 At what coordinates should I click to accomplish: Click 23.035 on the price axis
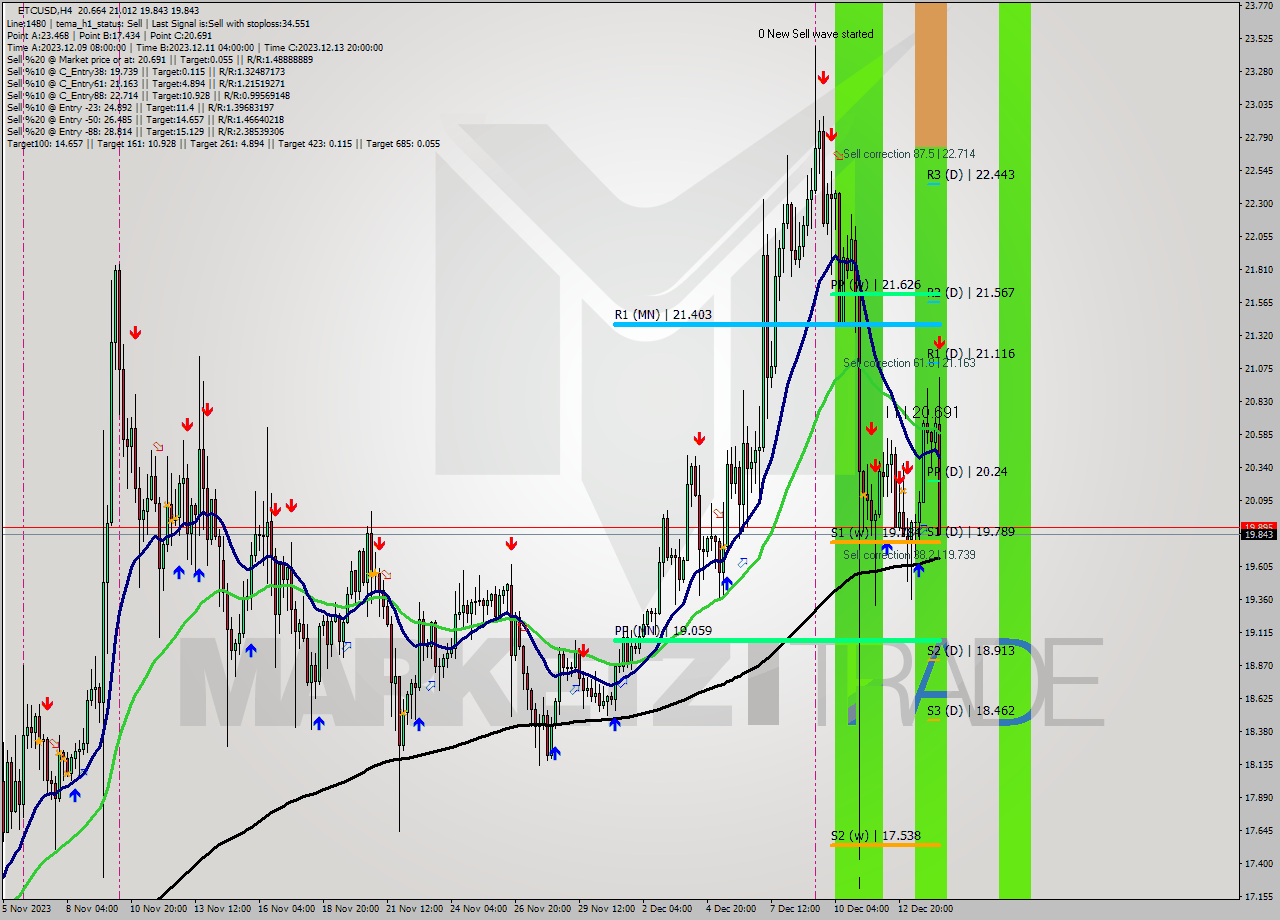(x=1258, y=105)
